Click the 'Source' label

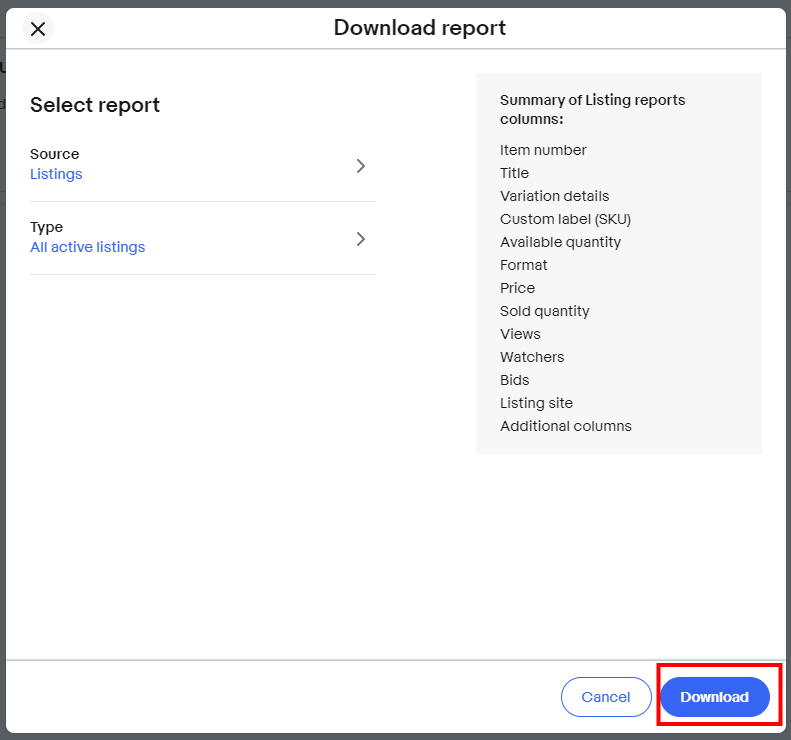coord(54,154)
